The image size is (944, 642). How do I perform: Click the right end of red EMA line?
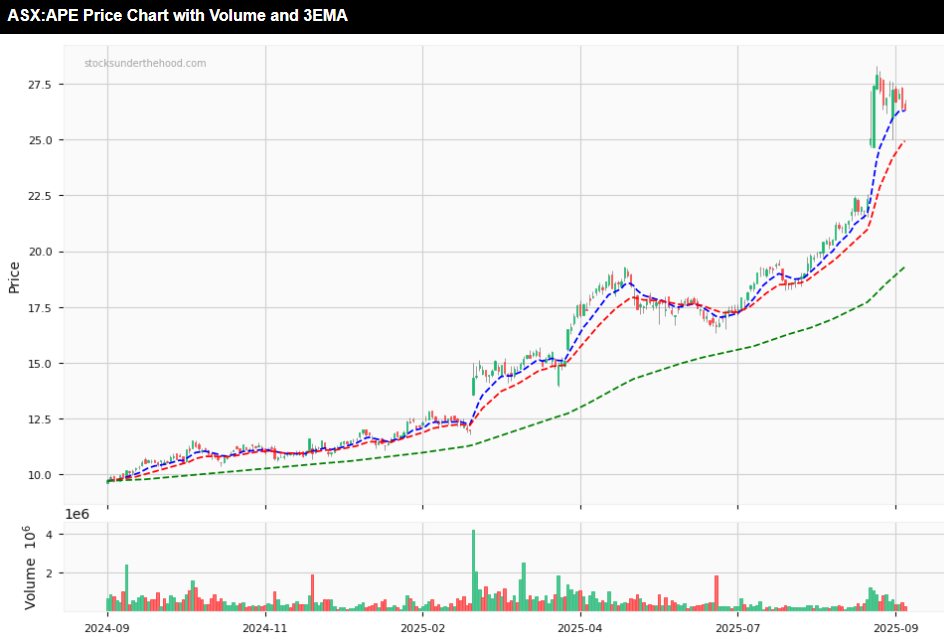click(904, 141)
